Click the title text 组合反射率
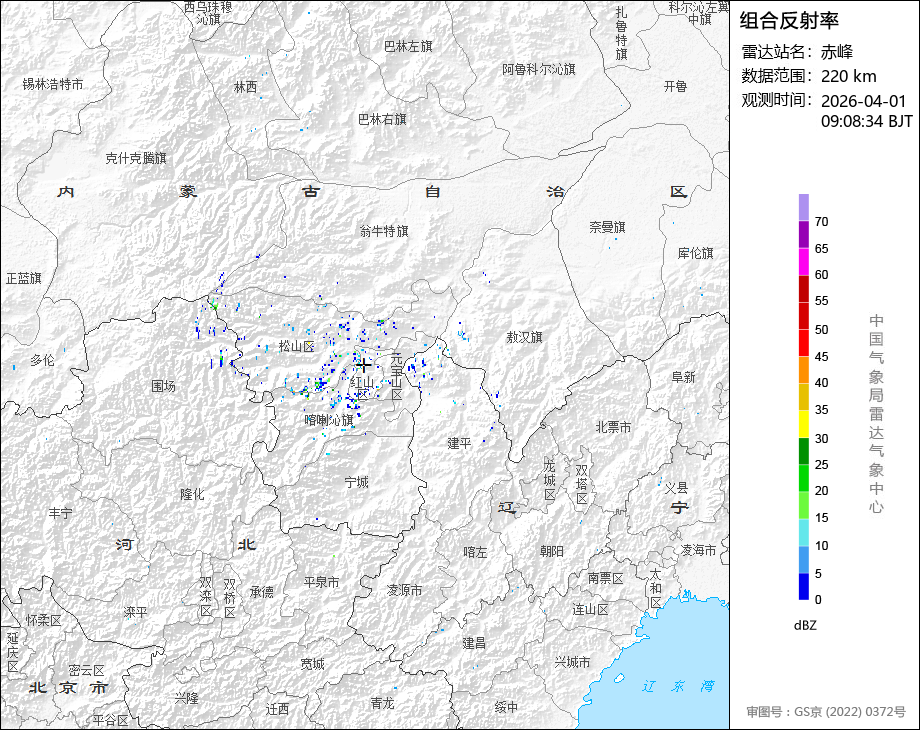The height and width of the screenshot is (730, 920). coord(789,21)
